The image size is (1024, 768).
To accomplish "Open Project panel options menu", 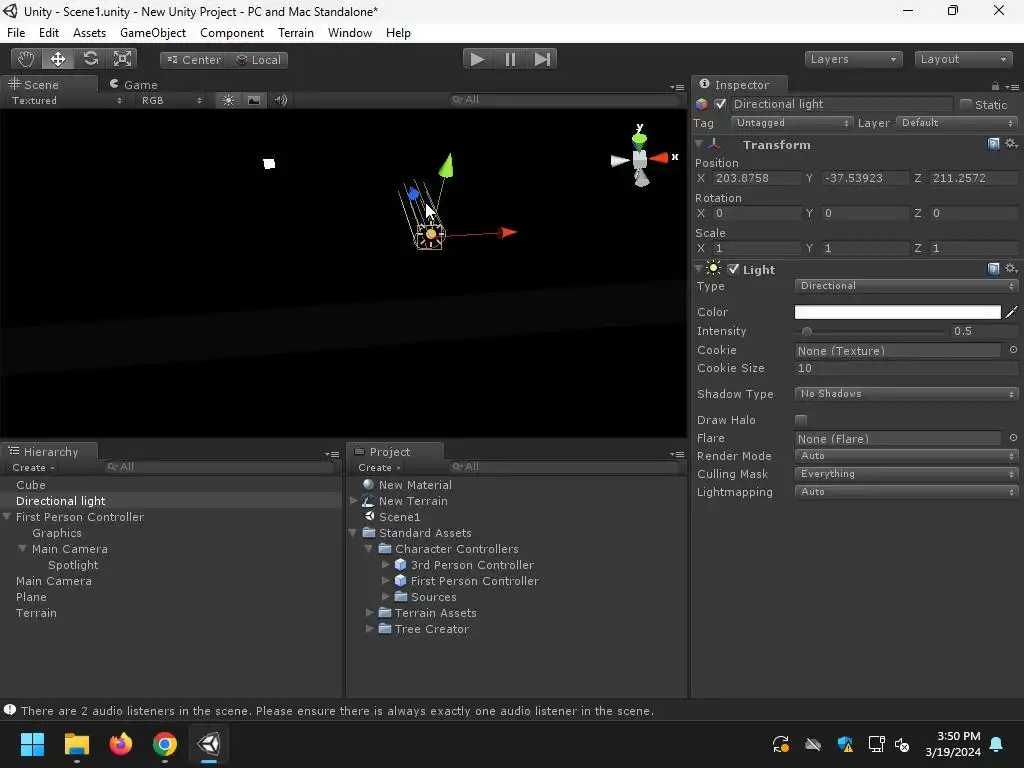I will (x=677, y=454).
